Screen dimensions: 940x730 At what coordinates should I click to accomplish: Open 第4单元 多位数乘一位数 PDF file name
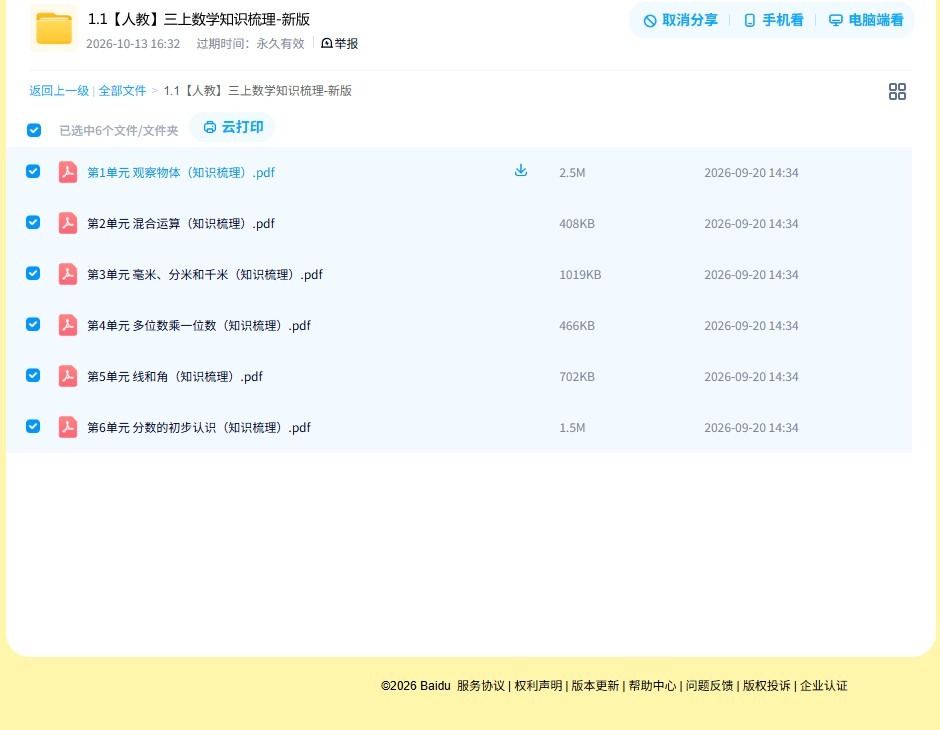pyautogui.click(x=199, y=325)
